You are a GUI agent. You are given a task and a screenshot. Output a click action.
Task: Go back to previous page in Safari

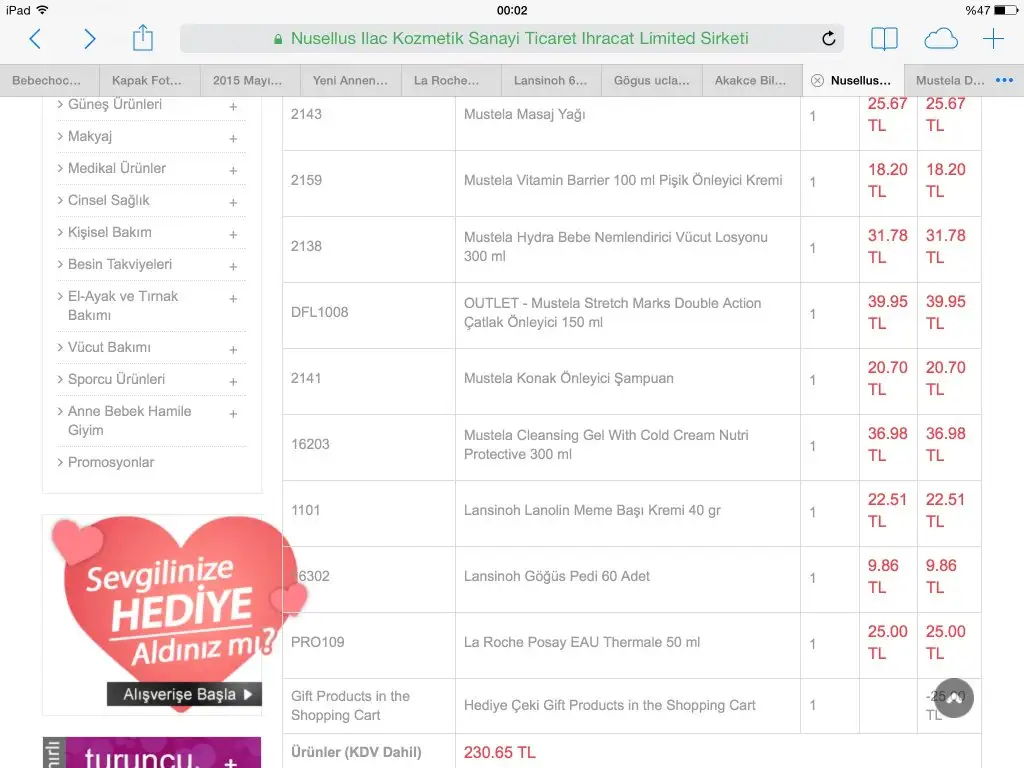(x=35, y=39)
